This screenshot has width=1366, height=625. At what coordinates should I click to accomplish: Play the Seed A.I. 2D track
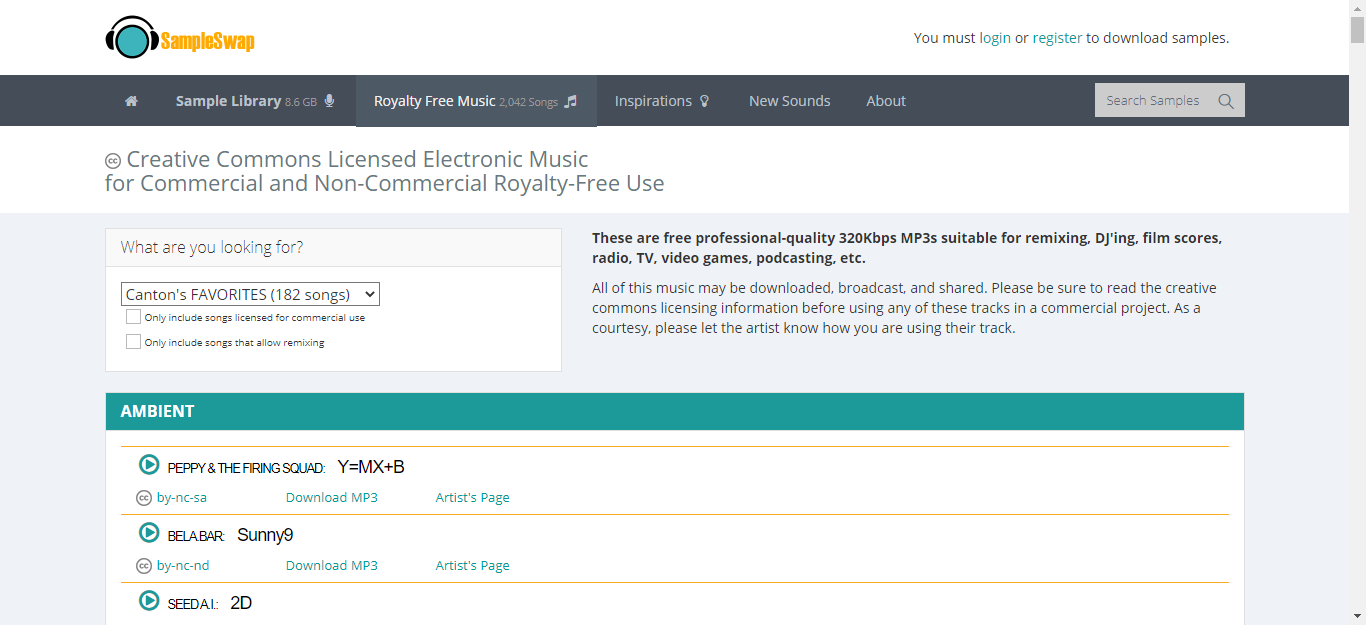click(x=149, y=601)
